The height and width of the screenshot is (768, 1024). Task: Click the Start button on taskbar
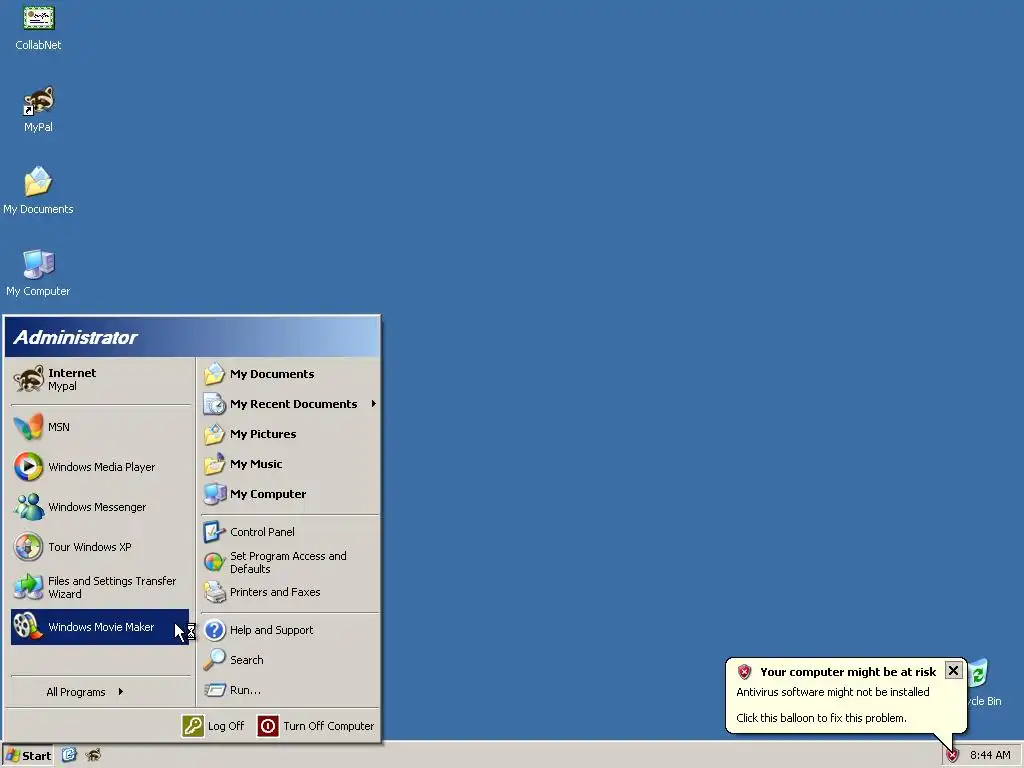[28, 756]
